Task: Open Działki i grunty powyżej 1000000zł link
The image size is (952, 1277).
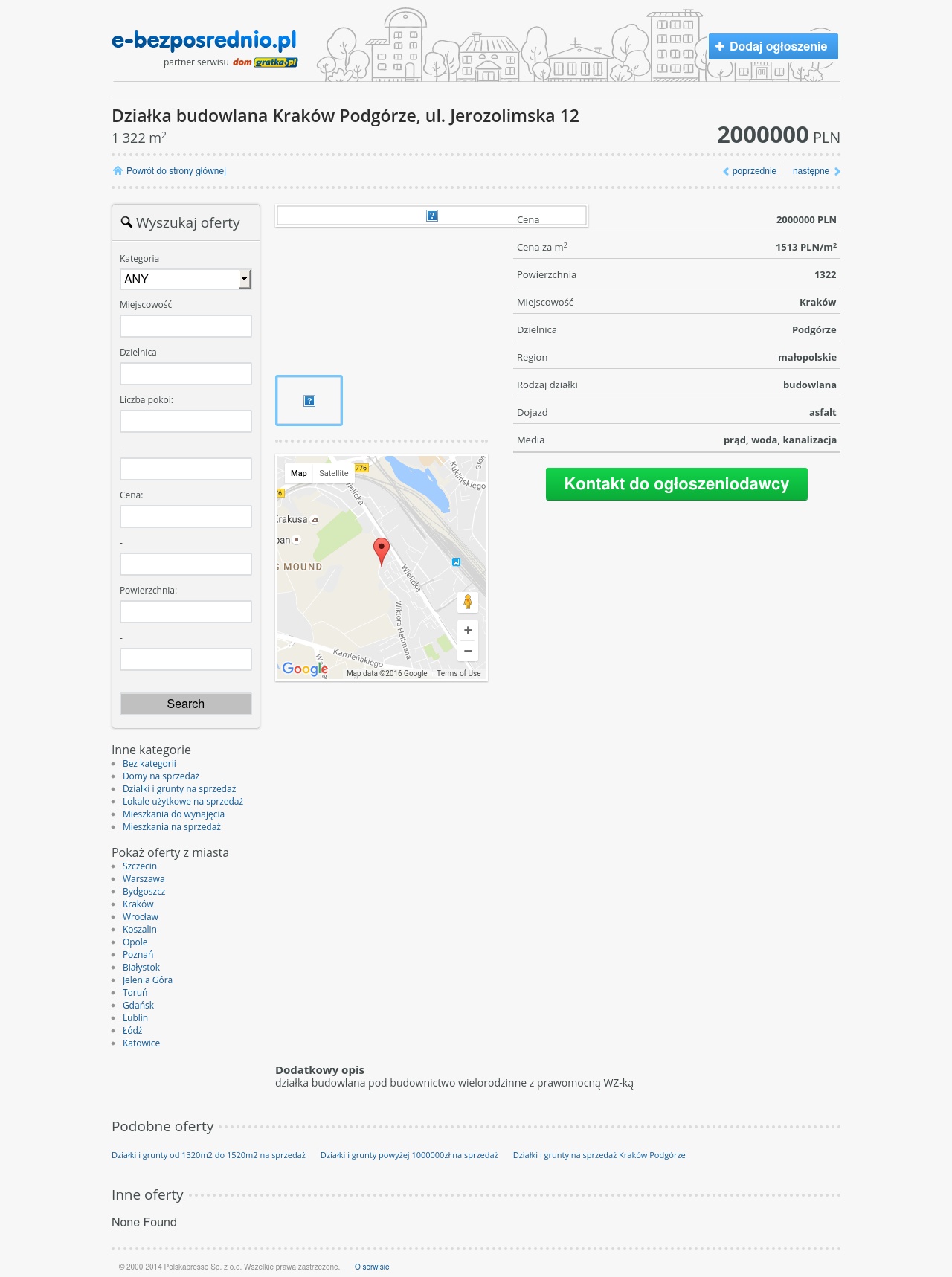Action: tap(409, 1155)
